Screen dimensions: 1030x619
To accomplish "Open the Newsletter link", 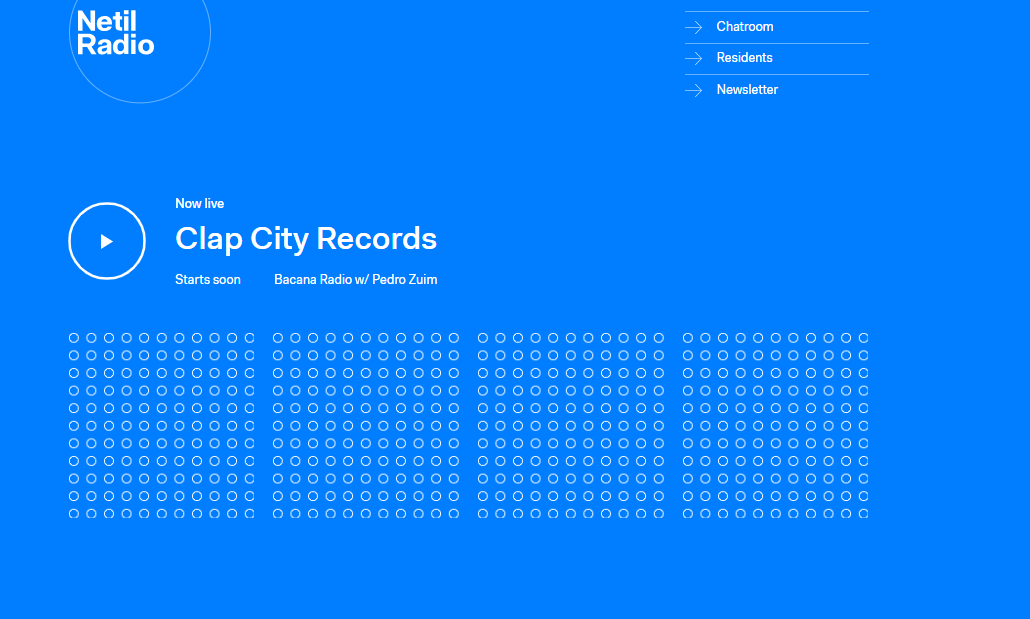I will coord(747,90).
